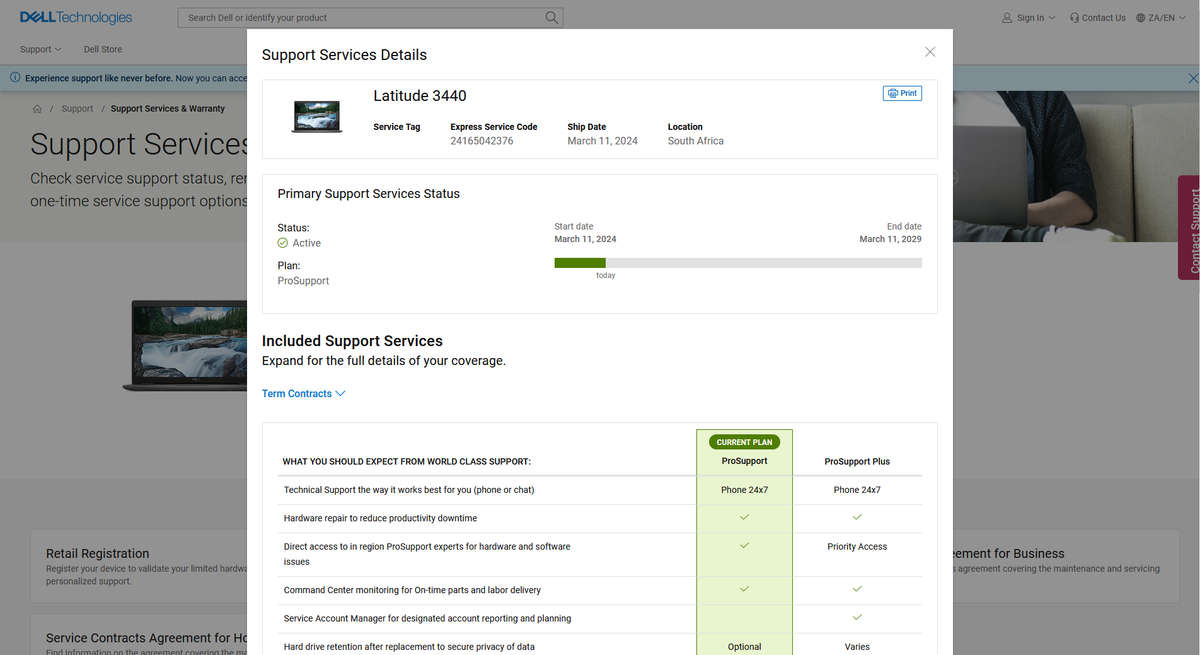Viewport: 1200px width, 655px height.
Task: Click the Contact Us headset icon
Action: point(1074,18)
